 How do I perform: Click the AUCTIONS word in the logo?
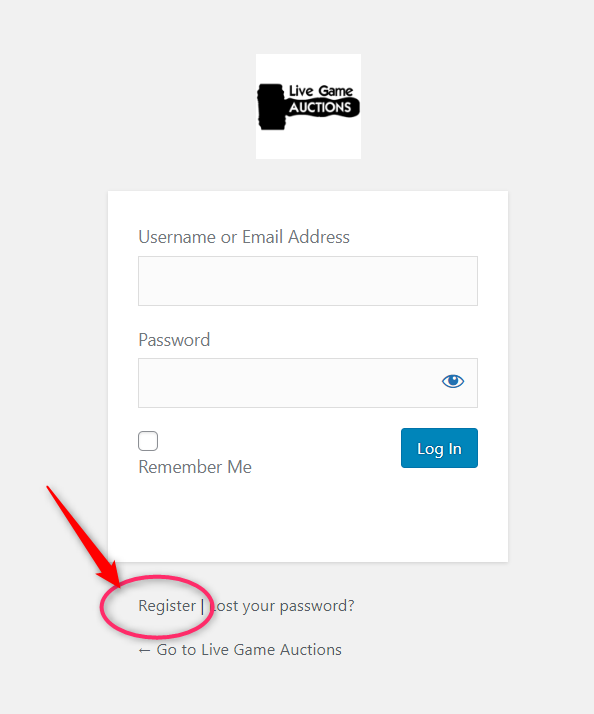coord(320,107)
